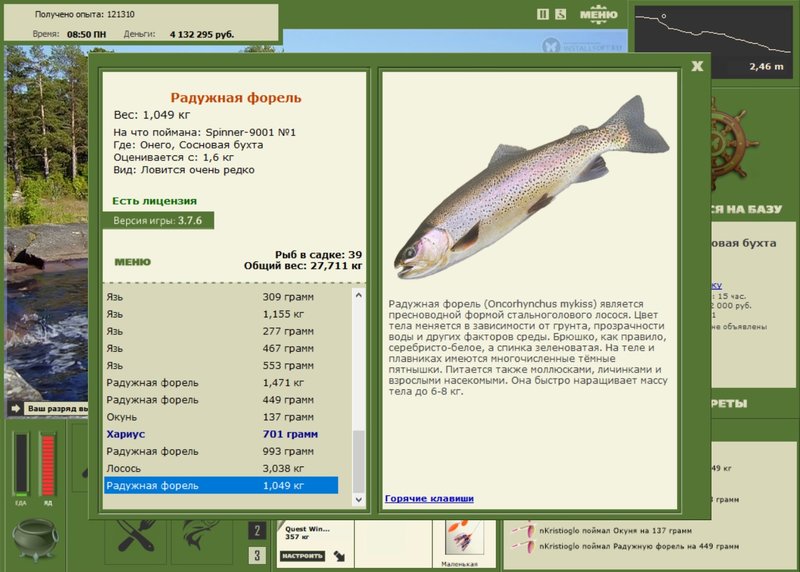Click the S icon in the top bar

click(x=561, y=14)
